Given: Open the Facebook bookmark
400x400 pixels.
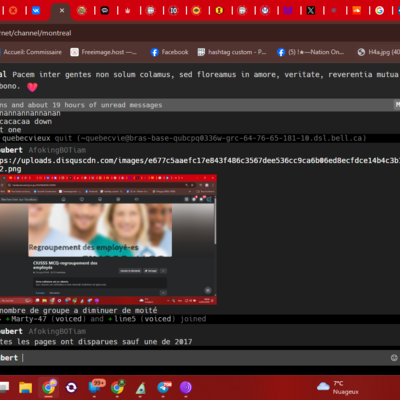Looking at the screenshot, I should coord(169,52).
